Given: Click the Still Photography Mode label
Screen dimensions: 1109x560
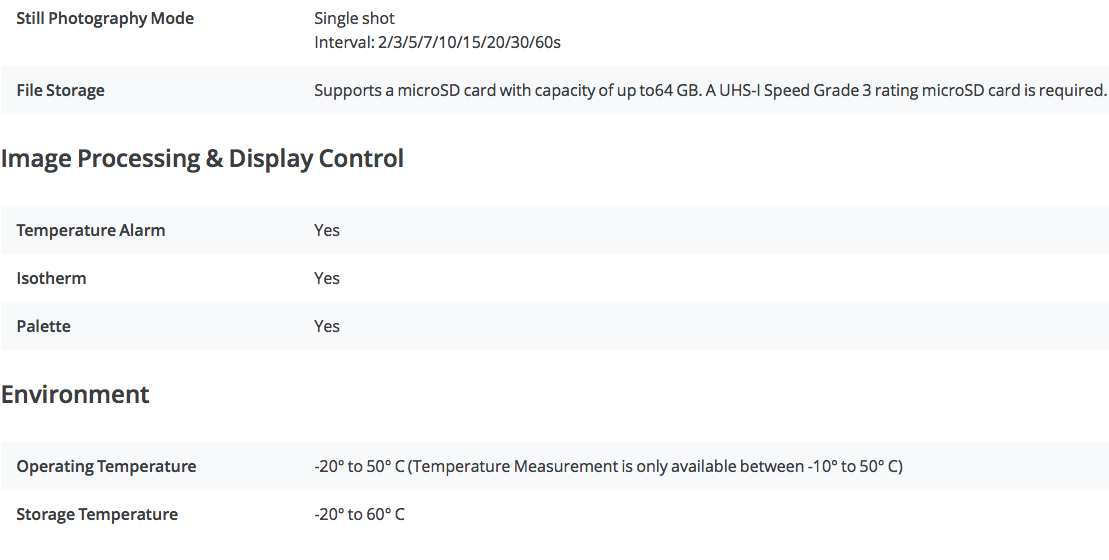Looking at the screenshot, I should (x=105, y=18).
